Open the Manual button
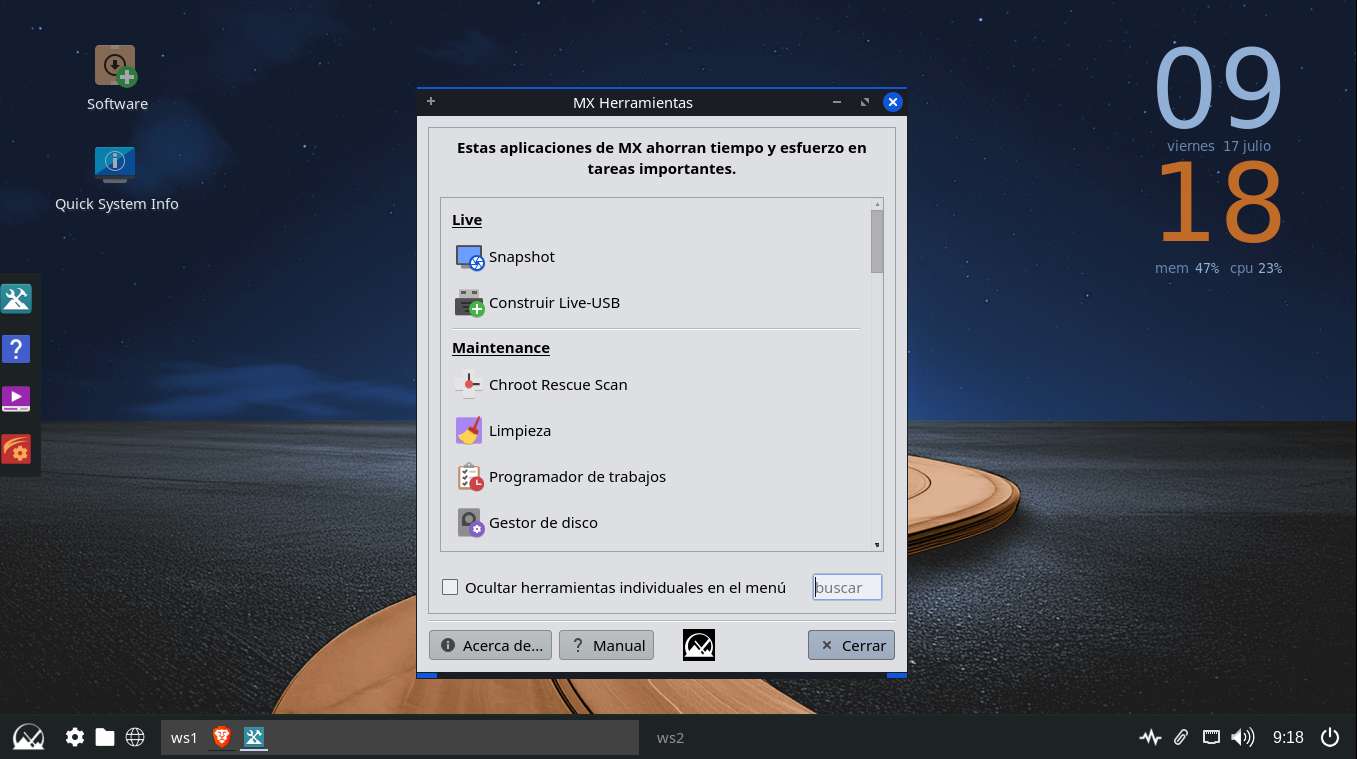Screen dimensions: 1357x759 pos(606,645)
